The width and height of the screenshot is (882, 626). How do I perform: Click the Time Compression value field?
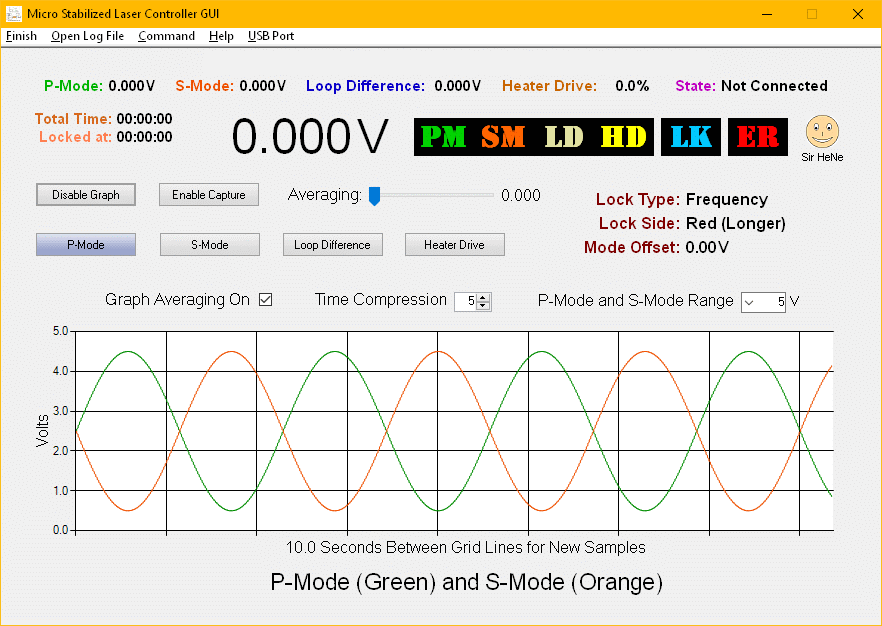coord(465,301)
